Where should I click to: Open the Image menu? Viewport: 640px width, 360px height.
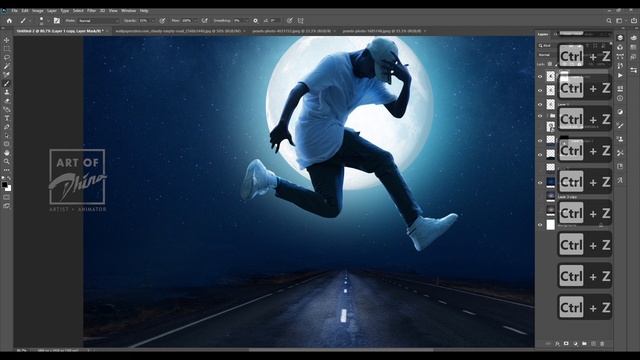coord(38,11)
